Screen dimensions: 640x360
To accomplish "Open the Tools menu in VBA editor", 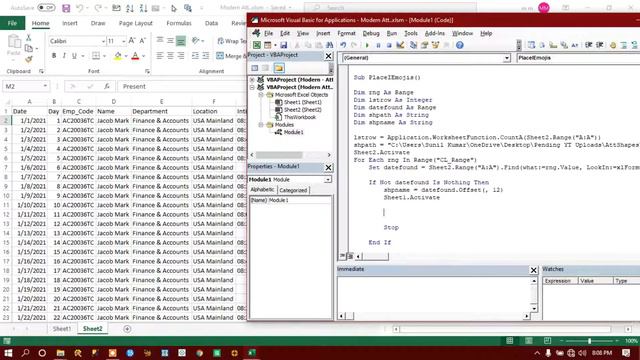I will 411,33.
